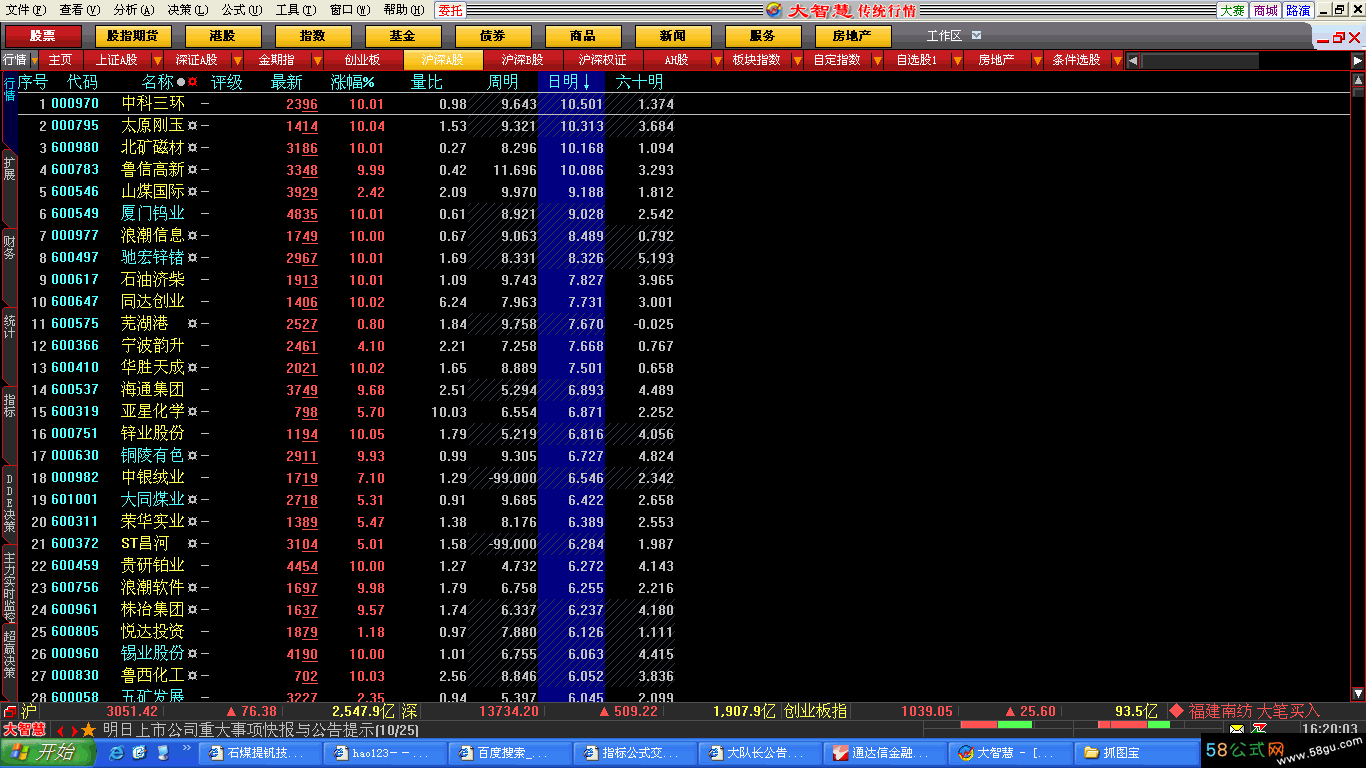Click the 创业板指 index in status bar
The image size is (1366, 768).
[815, 711]
